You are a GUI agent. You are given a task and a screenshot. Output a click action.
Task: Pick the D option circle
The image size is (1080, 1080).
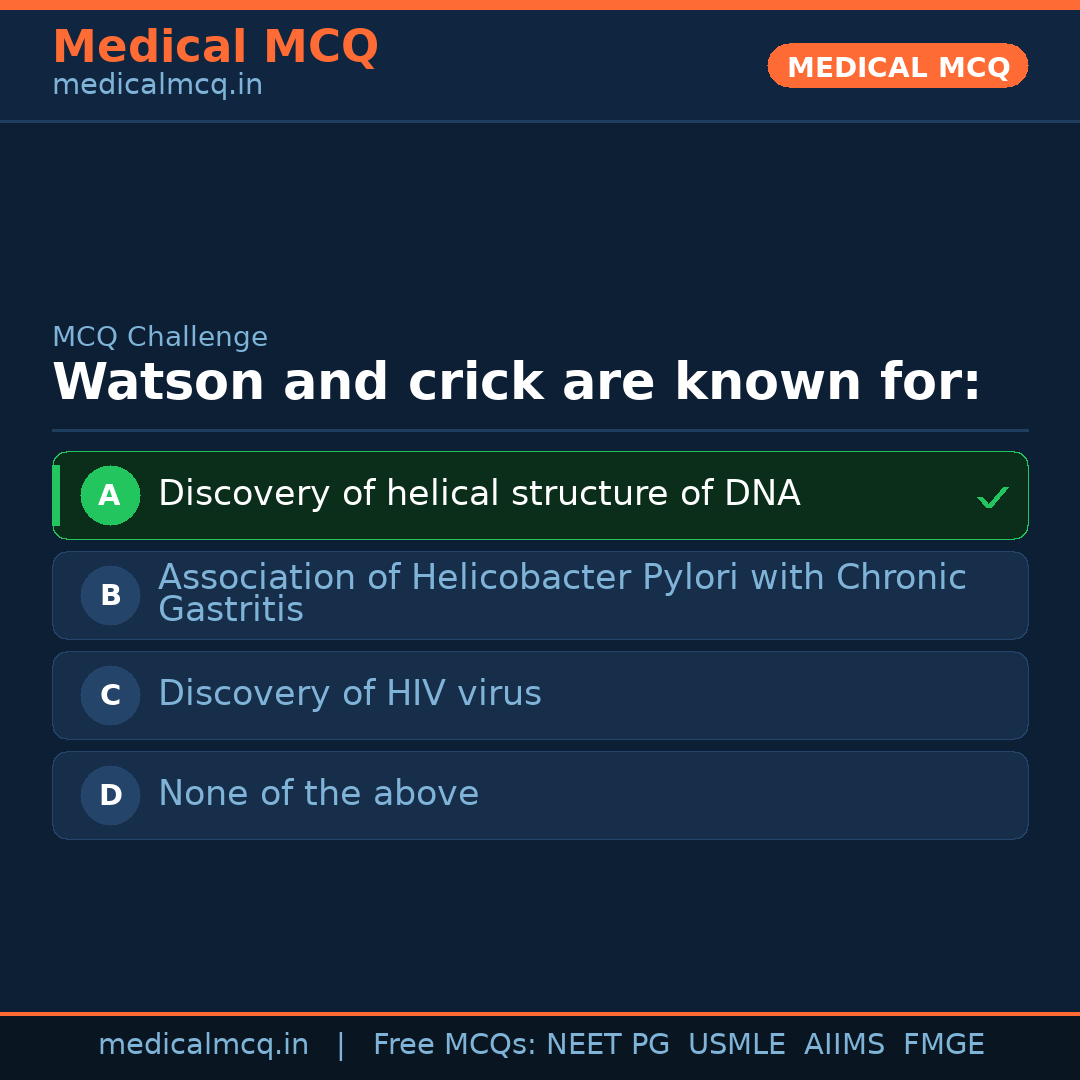coord(110,795)
